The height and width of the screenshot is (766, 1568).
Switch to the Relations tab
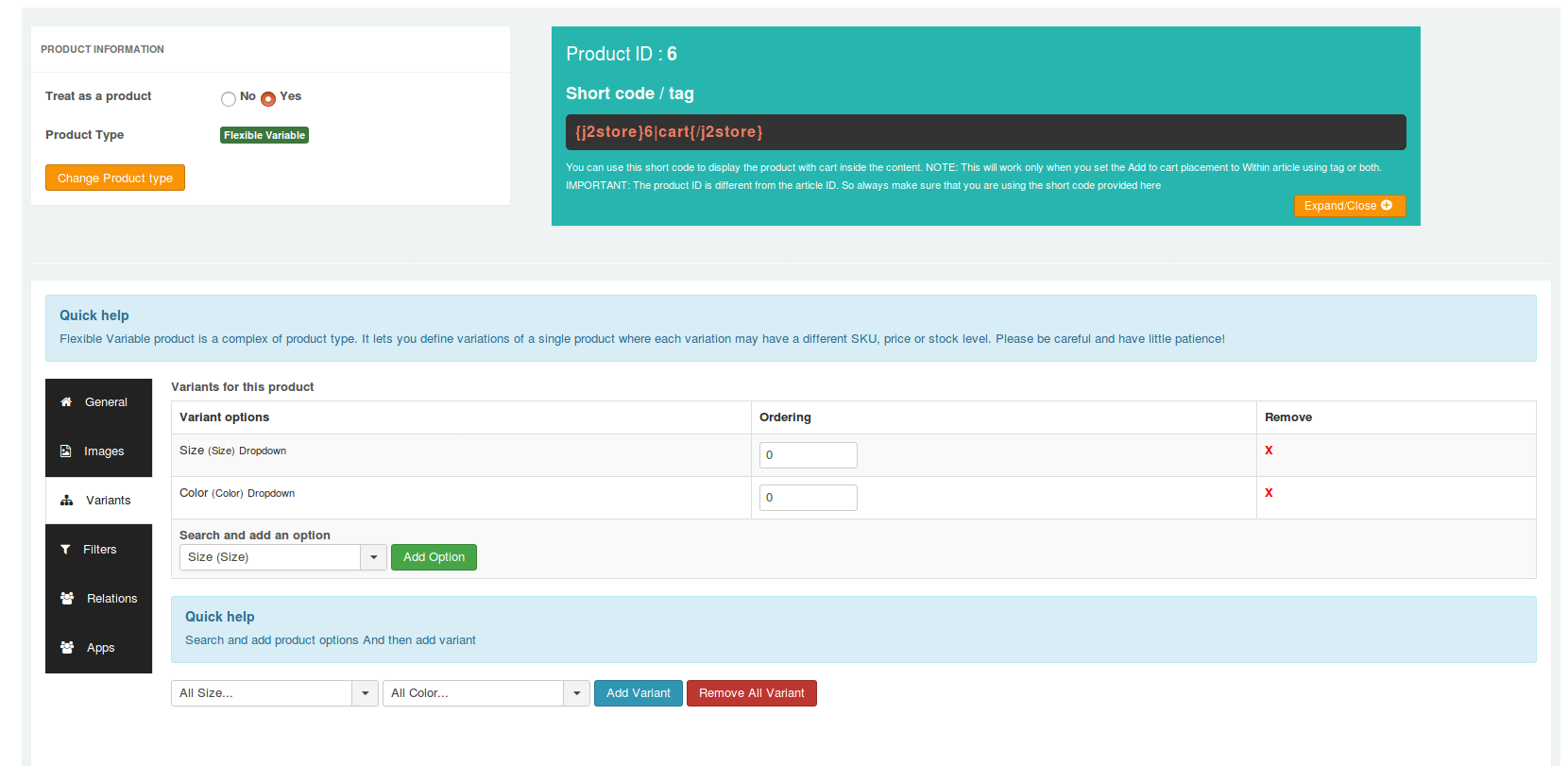click(x=111, y=599)
